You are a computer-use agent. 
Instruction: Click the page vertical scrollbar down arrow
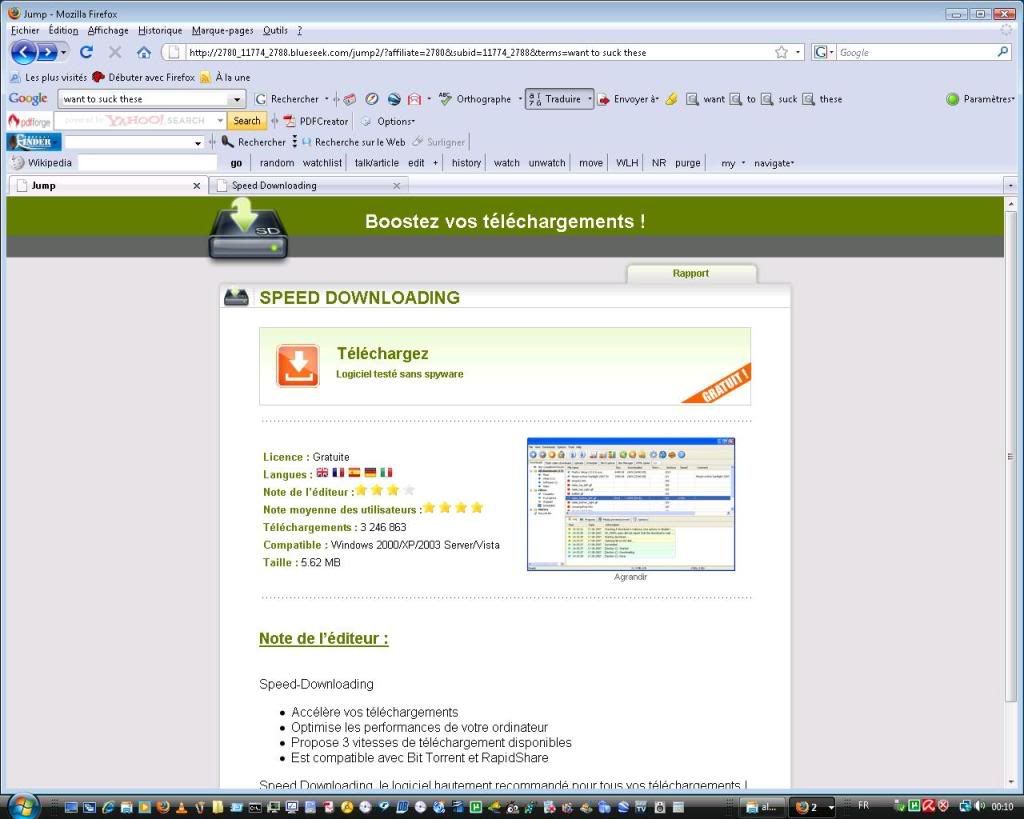point(1010,782)
